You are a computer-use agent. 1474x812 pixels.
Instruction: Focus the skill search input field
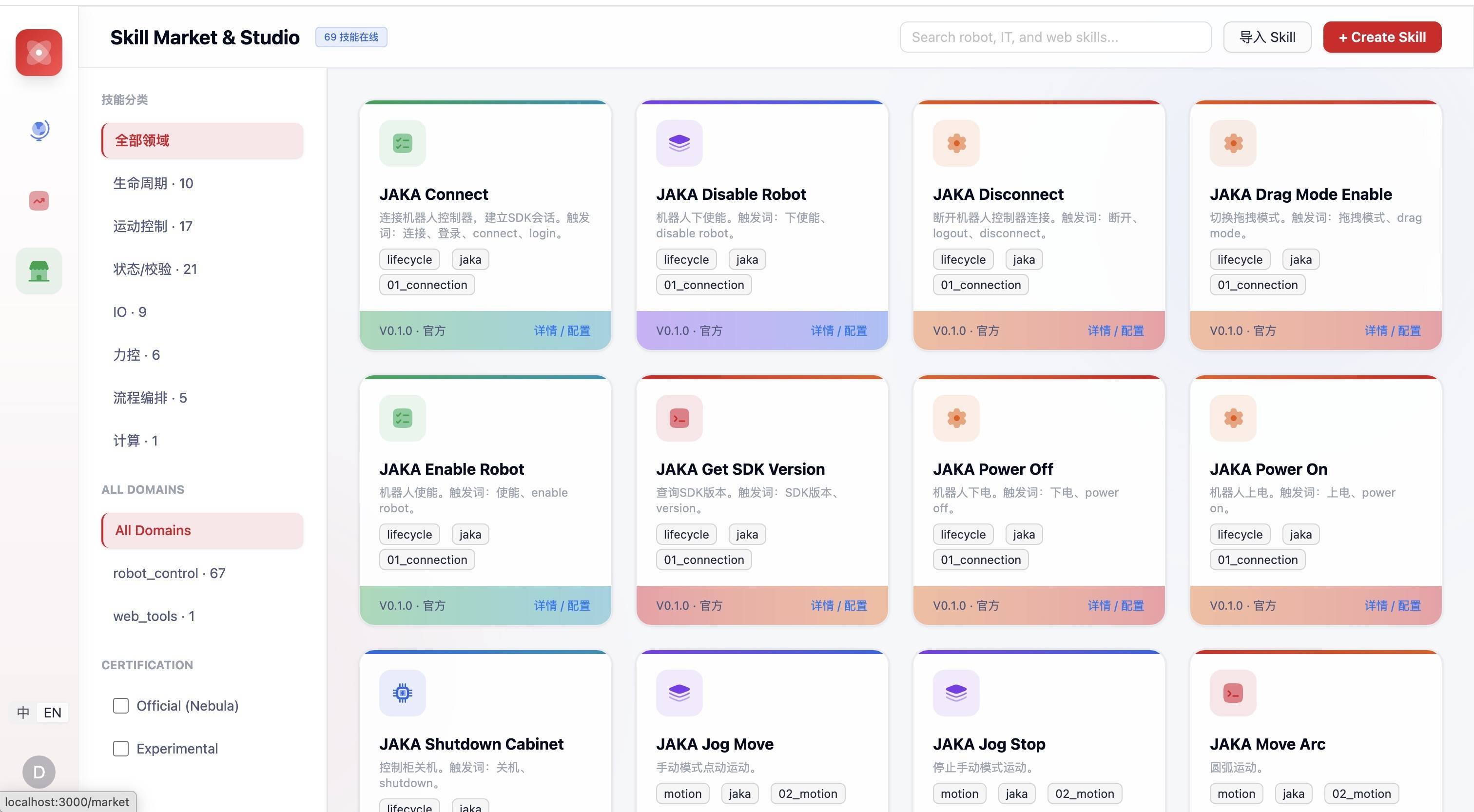click(1055, 37)
